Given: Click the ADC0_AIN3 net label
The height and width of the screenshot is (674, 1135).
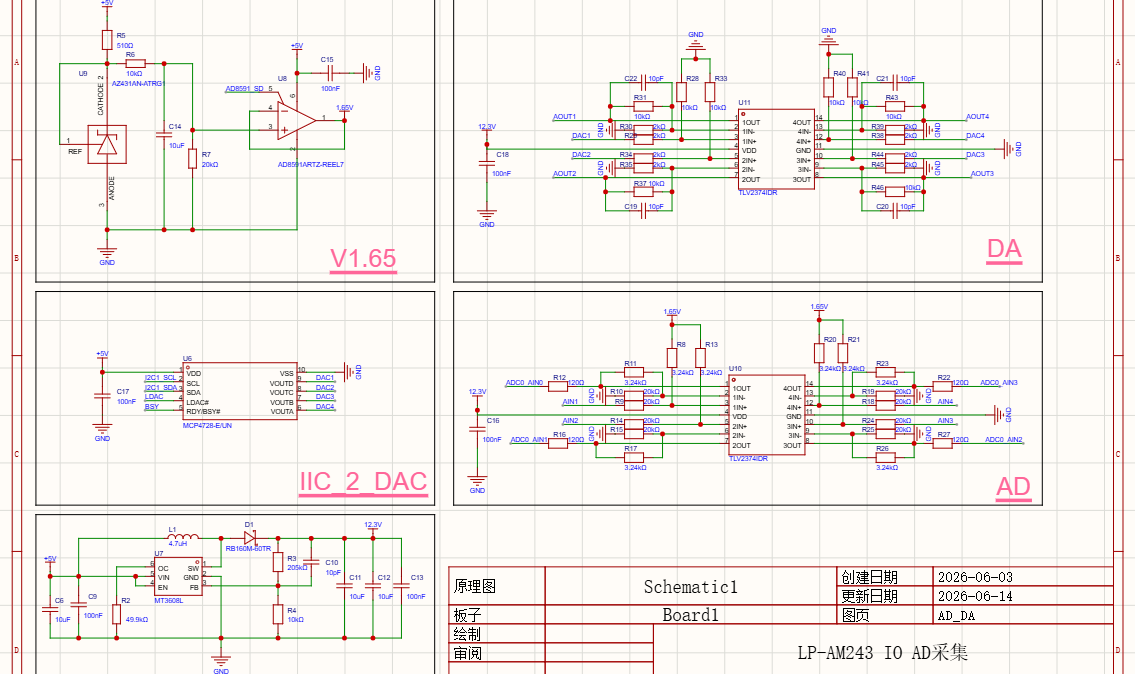Looking at the screenshot, I should click(x=999, y=383).
